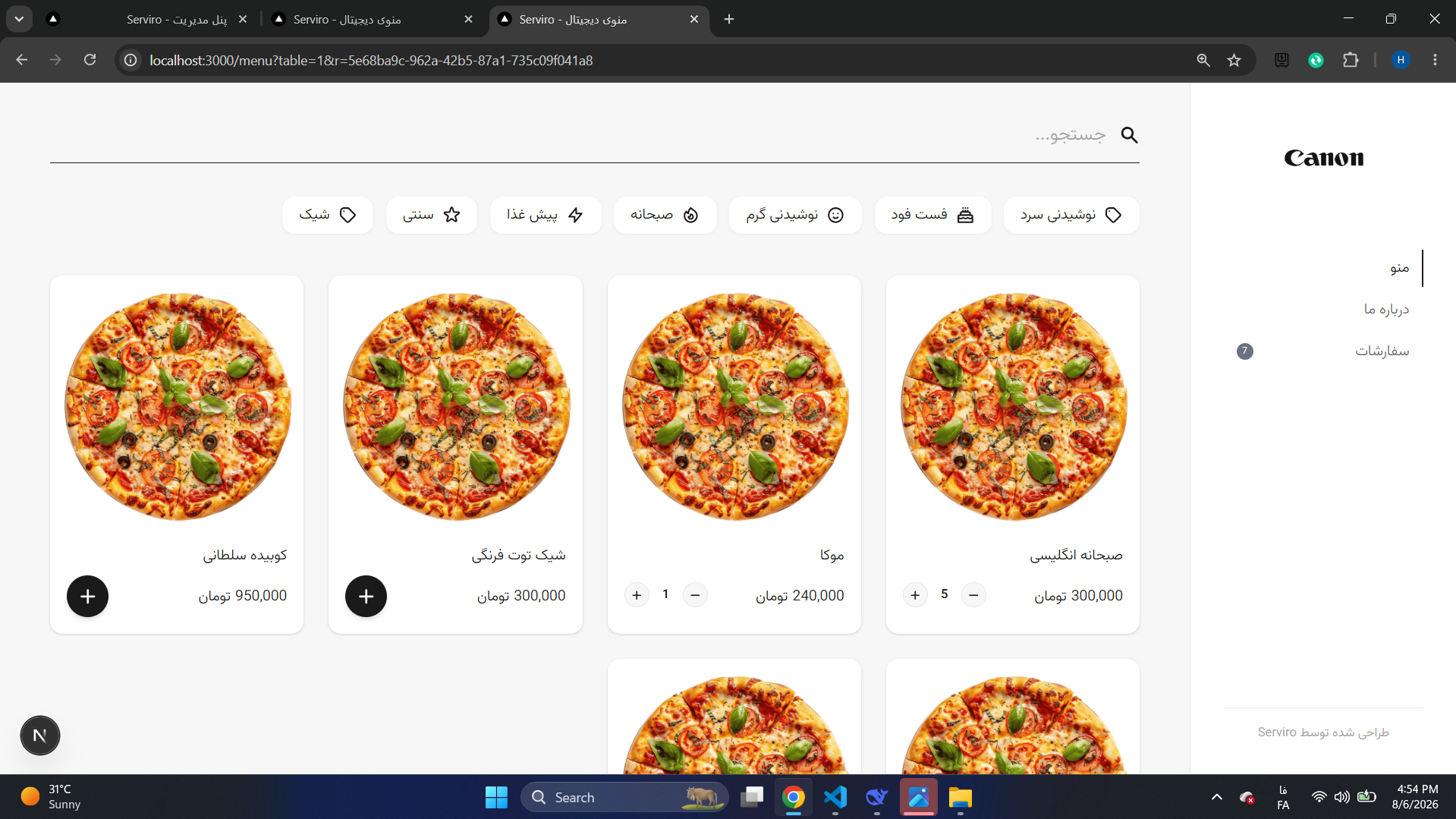Close the active منوی دیجیتال tab
Viewport: 1456px width, 819px height.
tap(694, 19)
